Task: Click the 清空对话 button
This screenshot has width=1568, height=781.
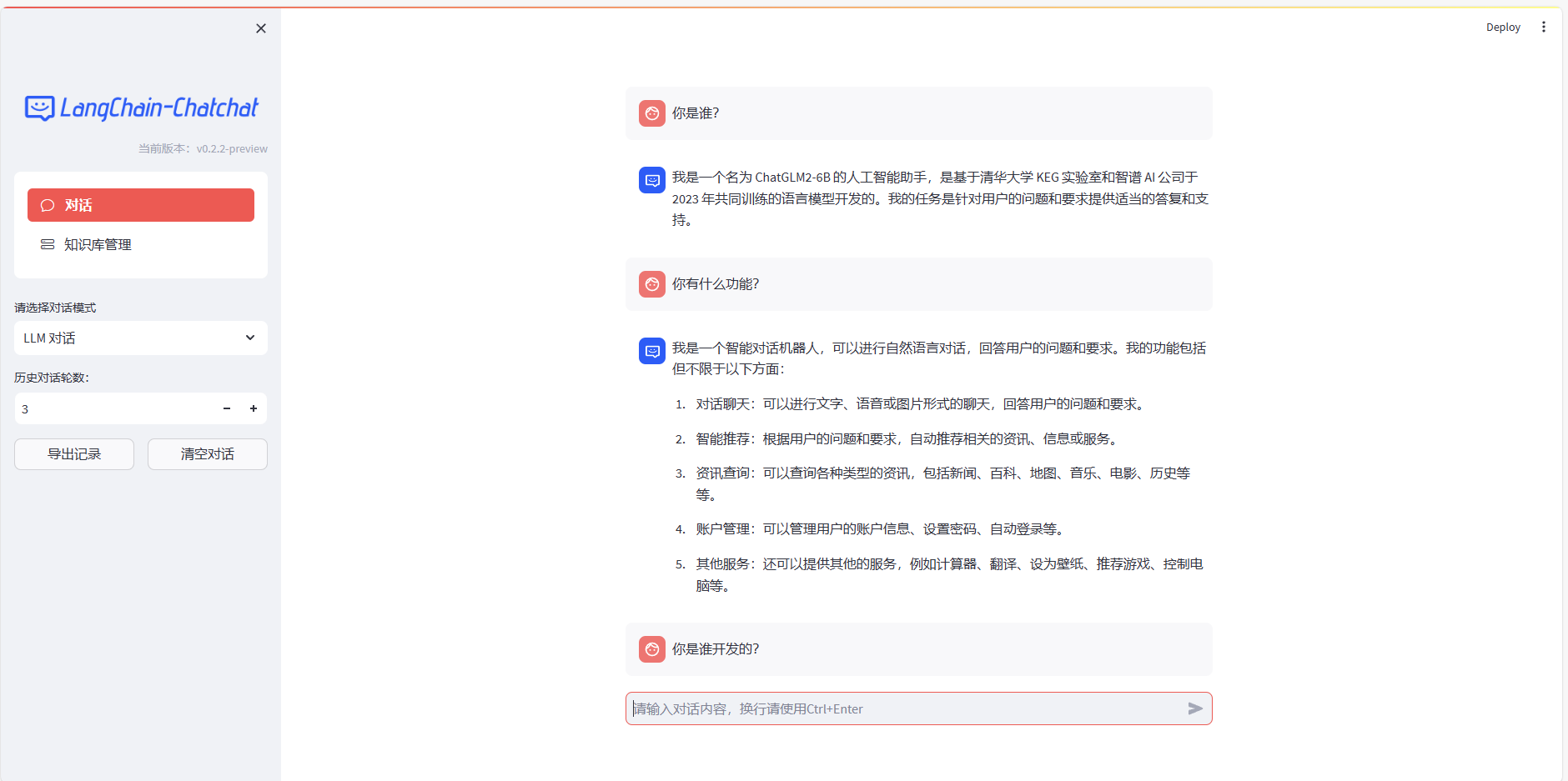Action: [208, 454]
